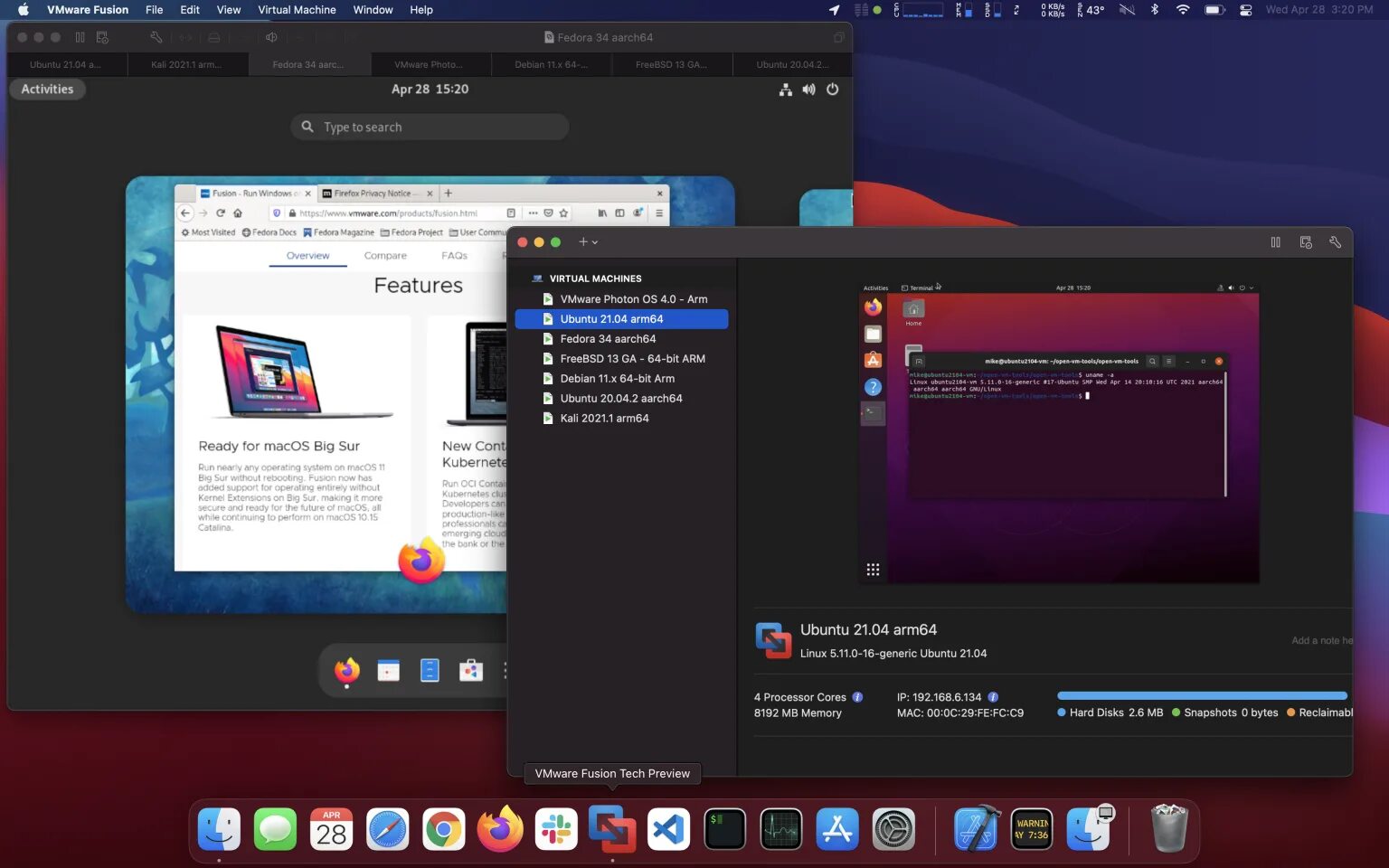
Task: Click the Activities toggle in Fedora
Action: pyautogui.click(x=47, y=89)
